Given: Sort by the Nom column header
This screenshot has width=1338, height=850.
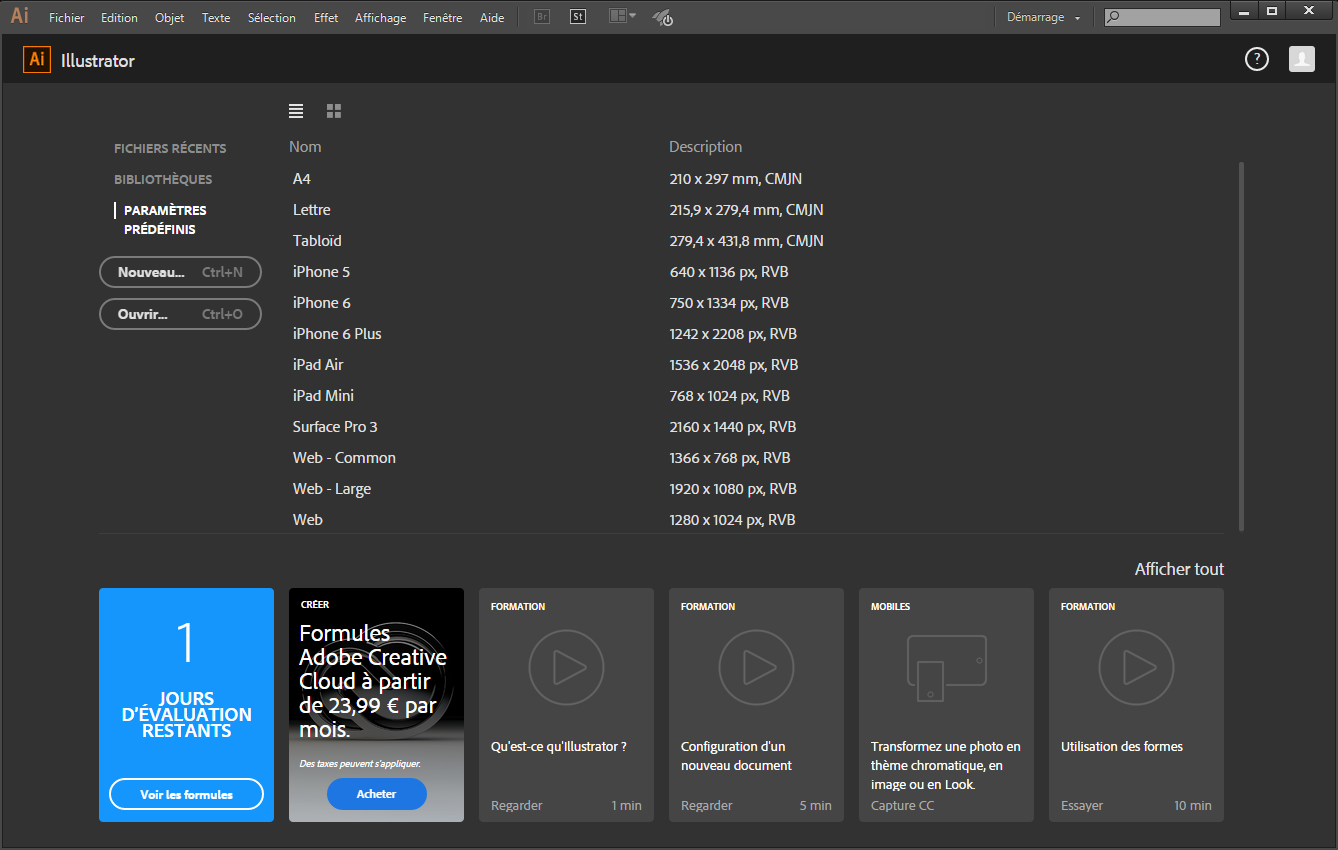Looking at the screenshot, I should click(305, 147).
